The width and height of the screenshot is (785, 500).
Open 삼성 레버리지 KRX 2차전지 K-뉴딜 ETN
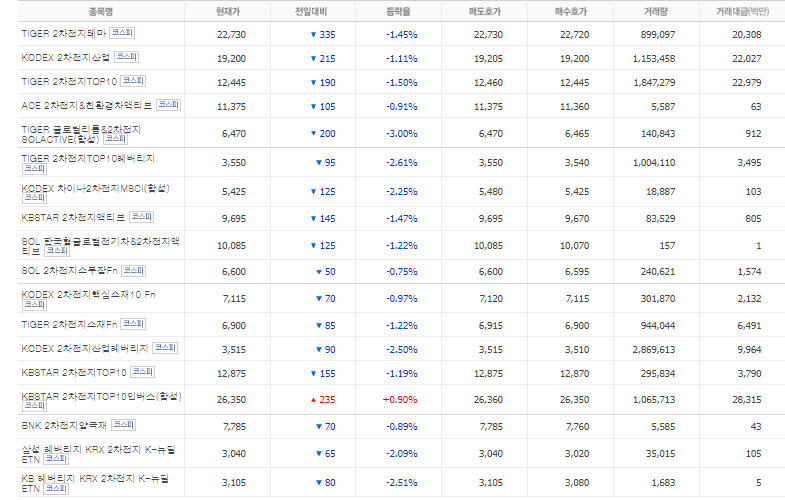(x=99, y=454)
